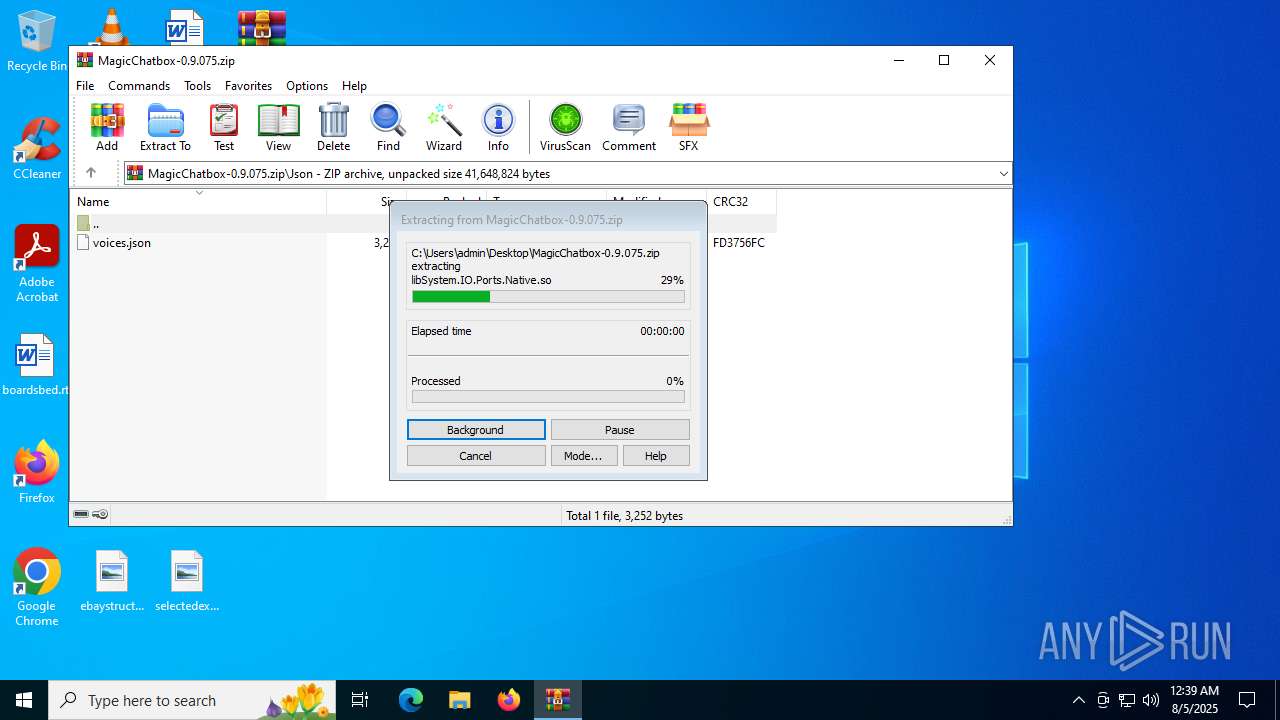Sort by the CRC32 column header

click(741, 201)
